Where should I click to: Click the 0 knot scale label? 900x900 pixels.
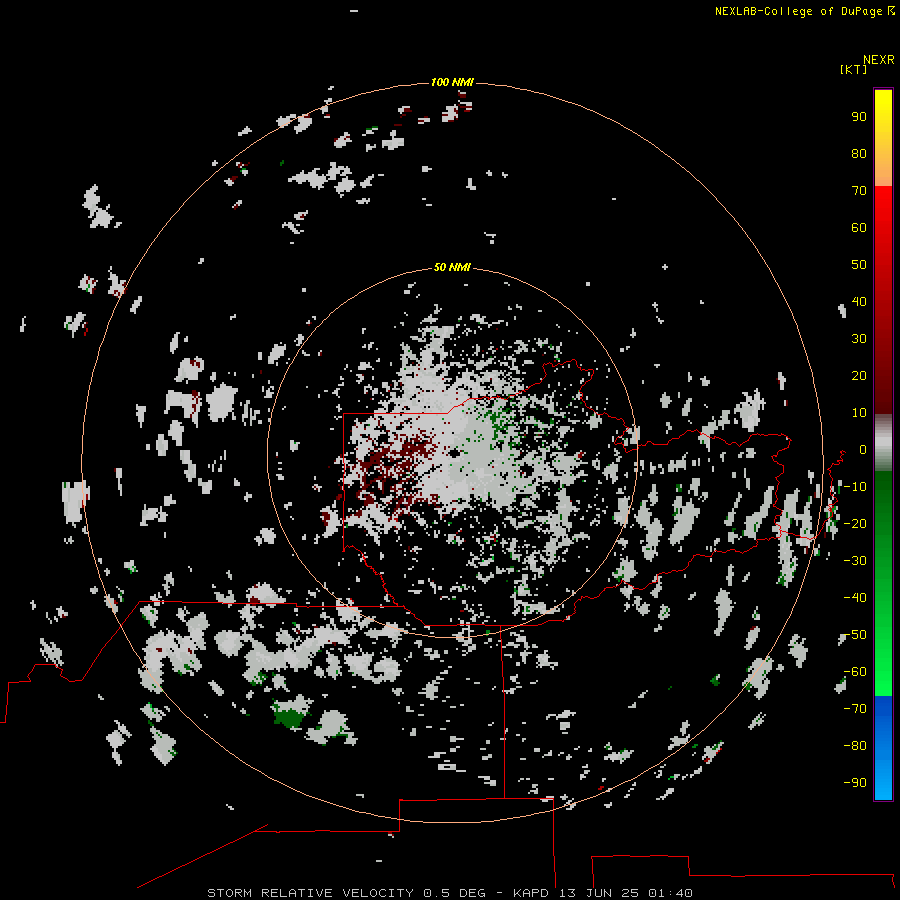(863, 449)
